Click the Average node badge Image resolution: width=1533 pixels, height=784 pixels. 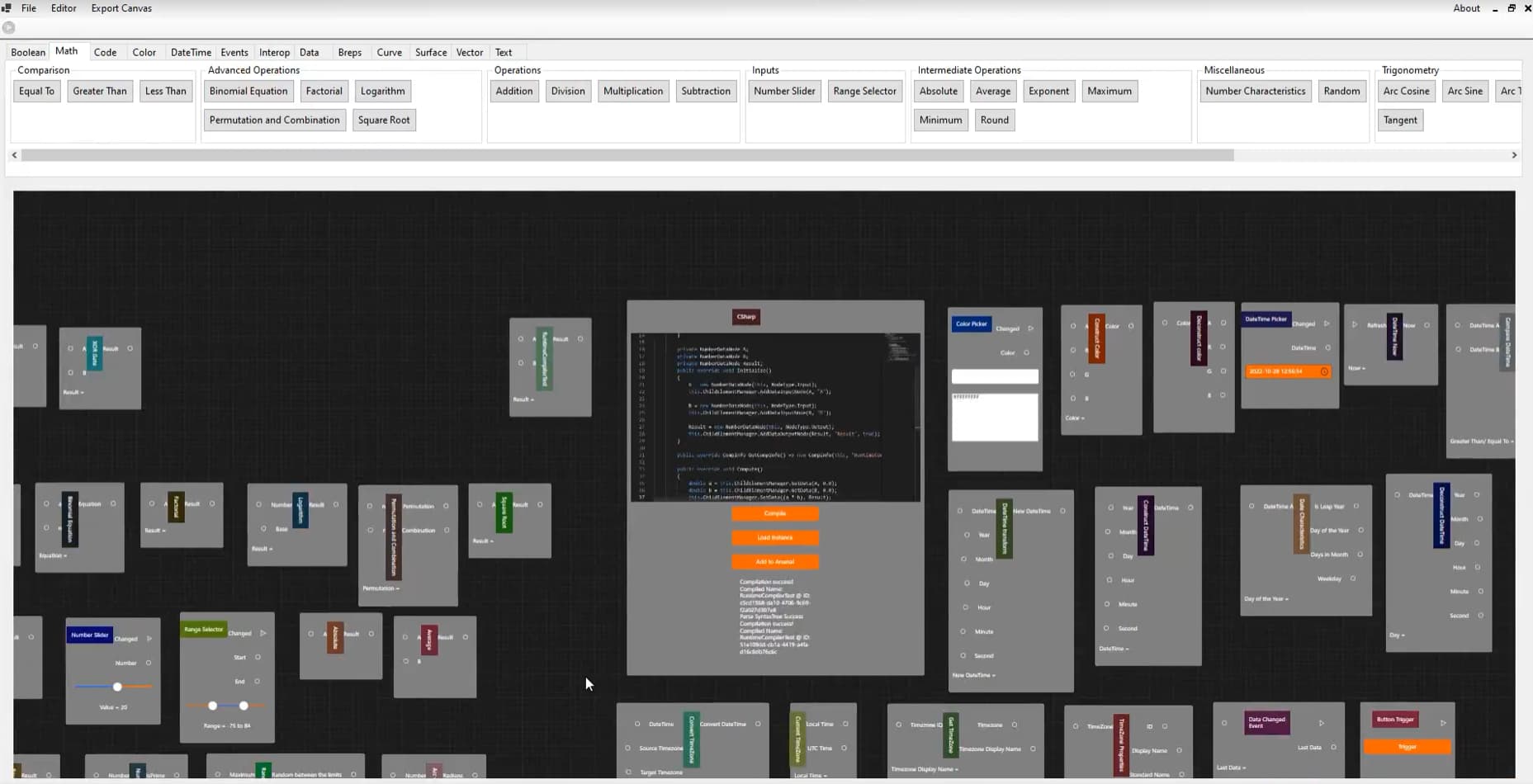point(429,640)
